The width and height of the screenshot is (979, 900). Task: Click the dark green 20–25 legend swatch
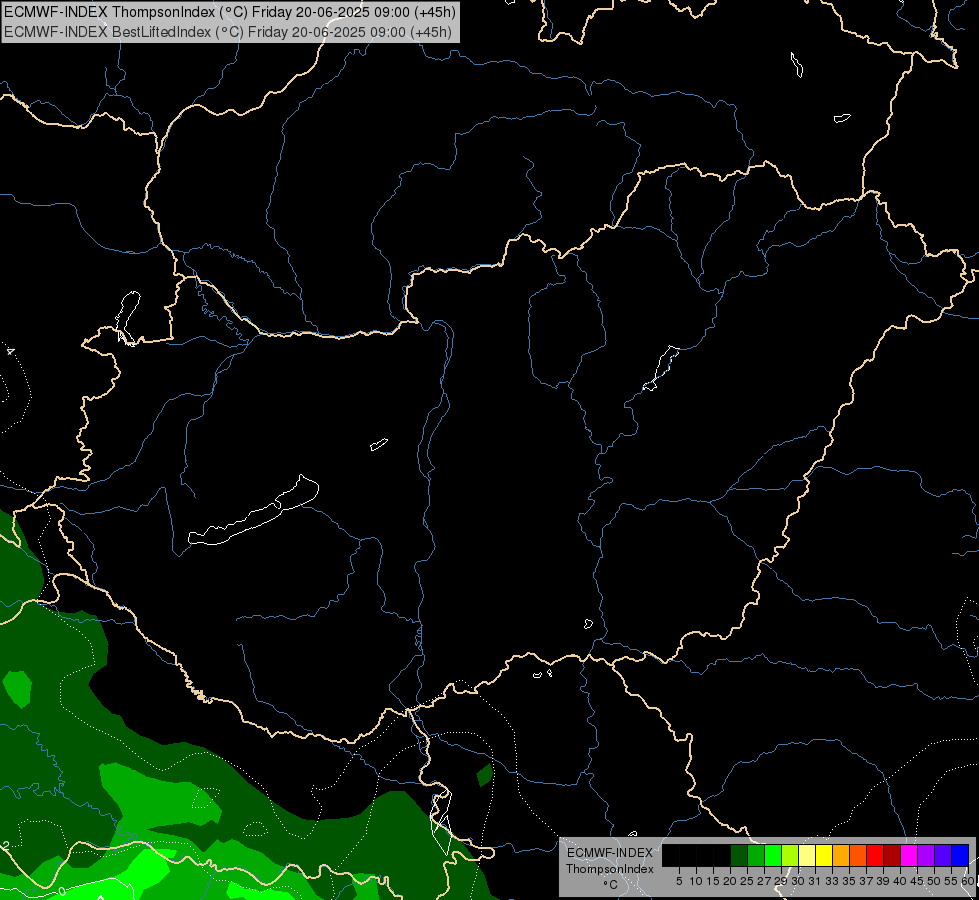(x=739, y=855)
